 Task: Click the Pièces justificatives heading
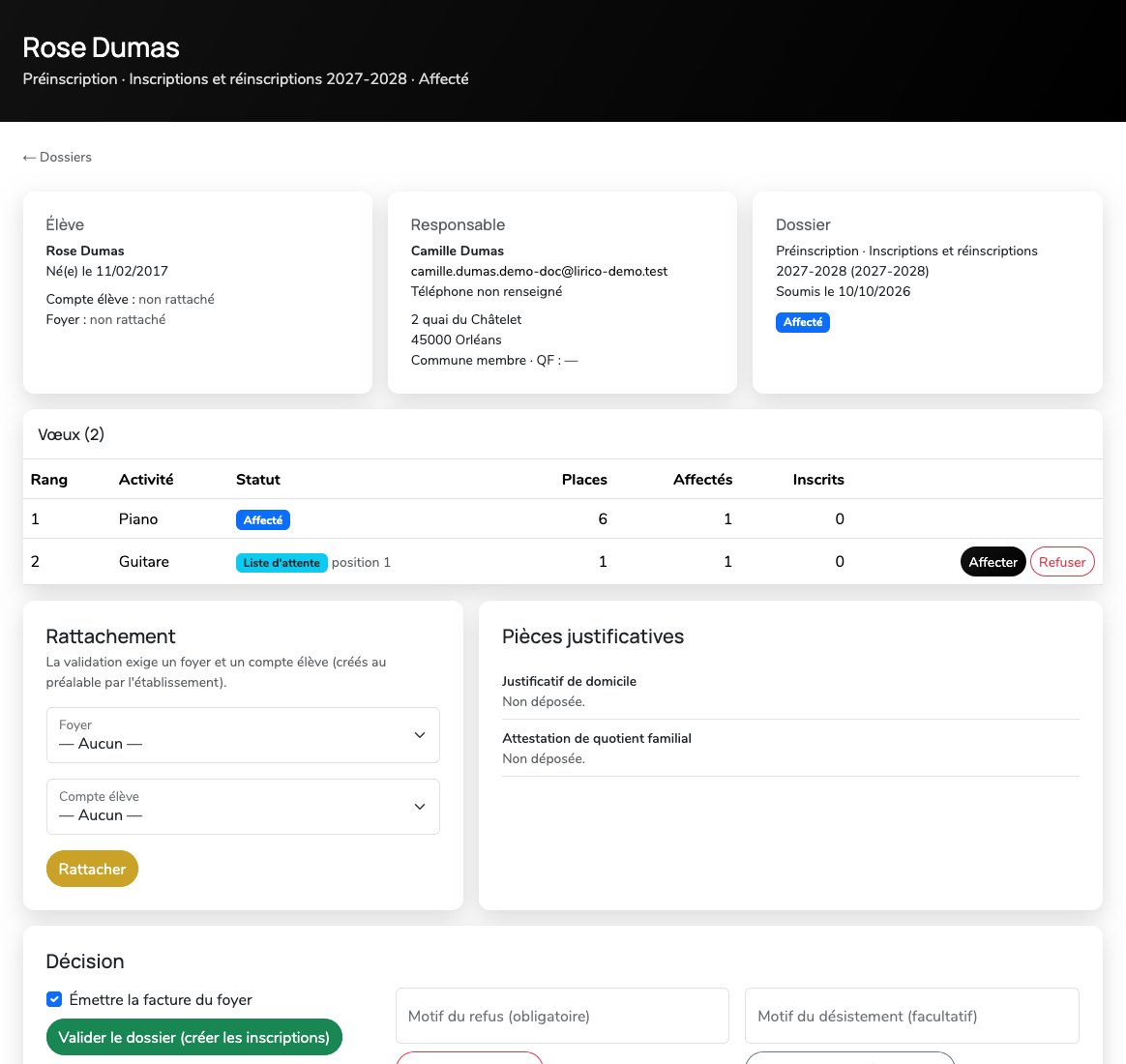(x=592, y=636)
